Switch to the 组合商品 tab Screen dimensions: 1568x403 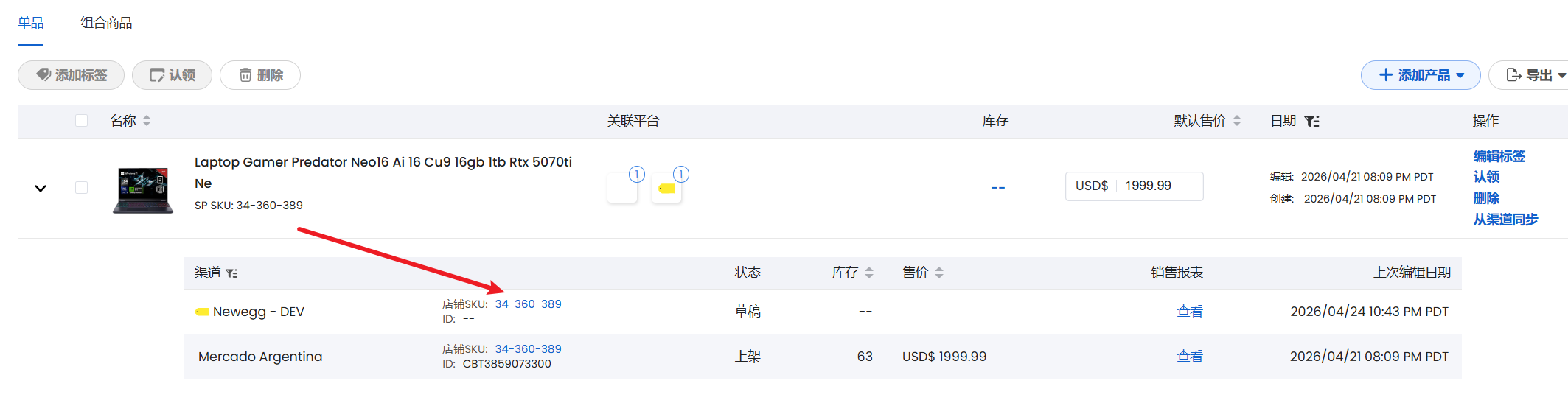click(x=106, y=23)
